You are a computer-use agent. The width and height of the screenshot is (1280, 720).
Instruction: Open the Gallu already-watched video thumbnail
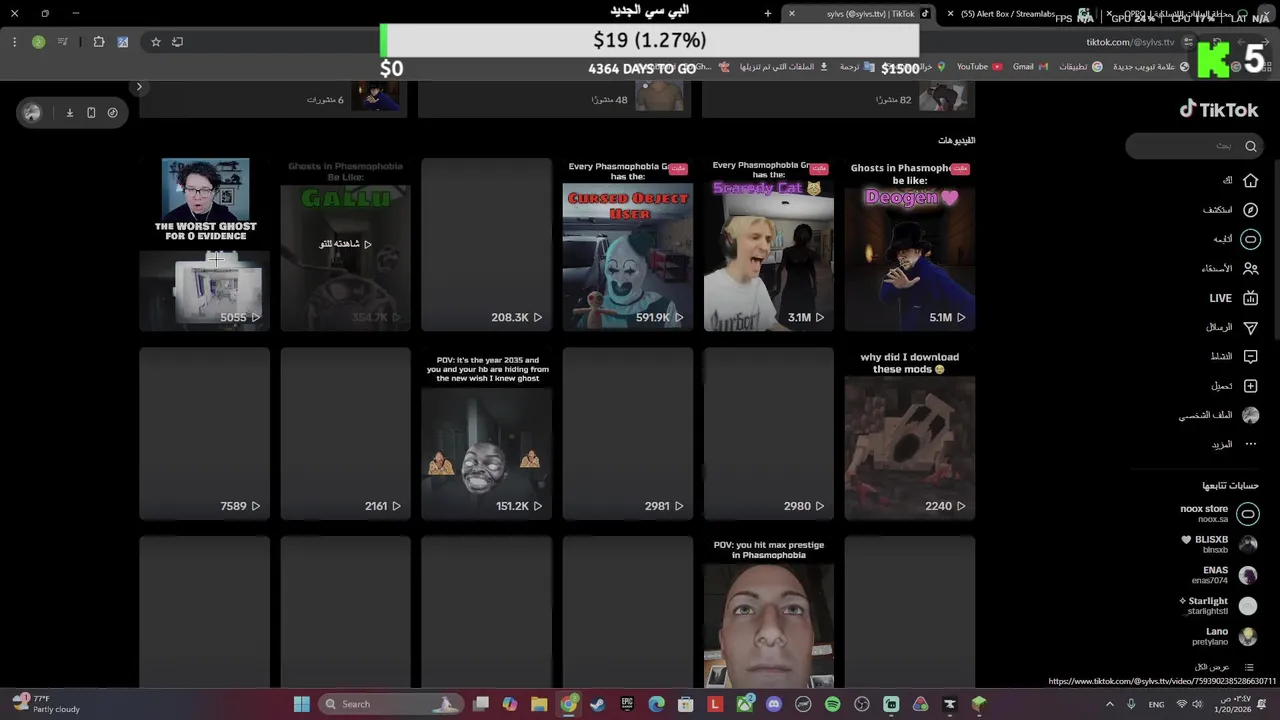[x=345, y=244]
